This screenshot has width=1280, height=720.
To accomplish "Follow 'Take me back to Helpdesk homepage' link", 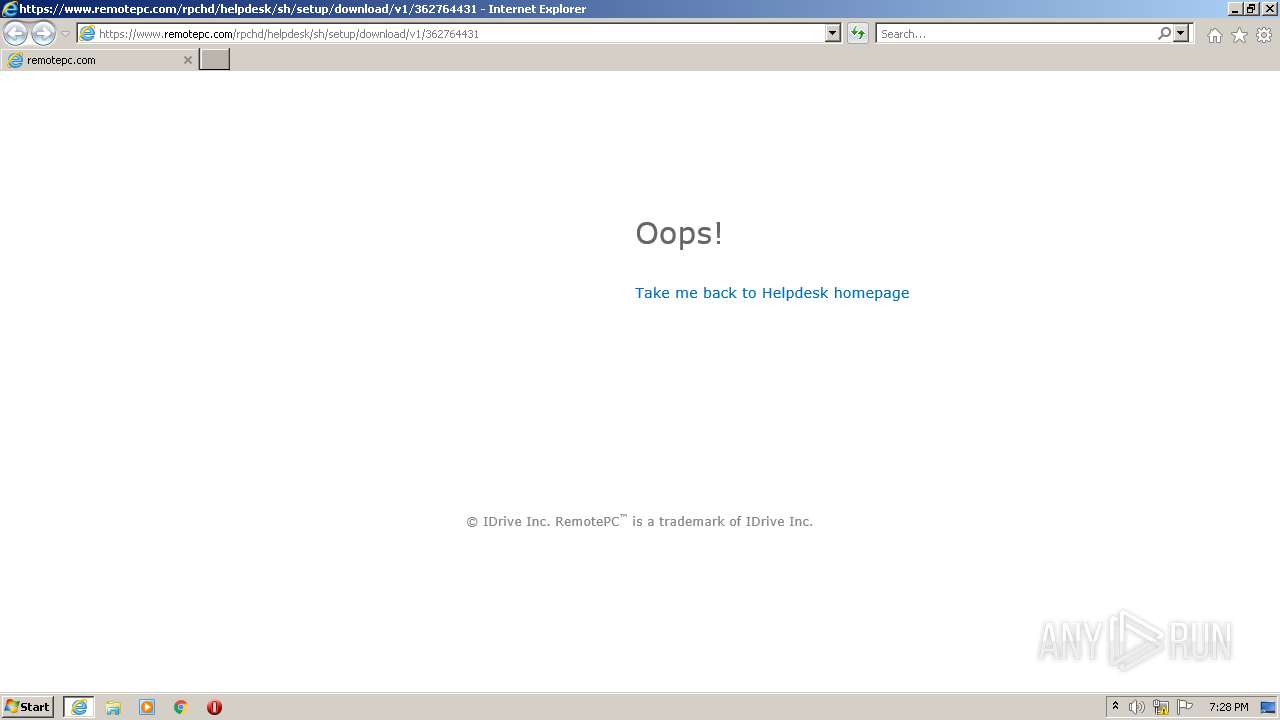I will coord(772,293).
